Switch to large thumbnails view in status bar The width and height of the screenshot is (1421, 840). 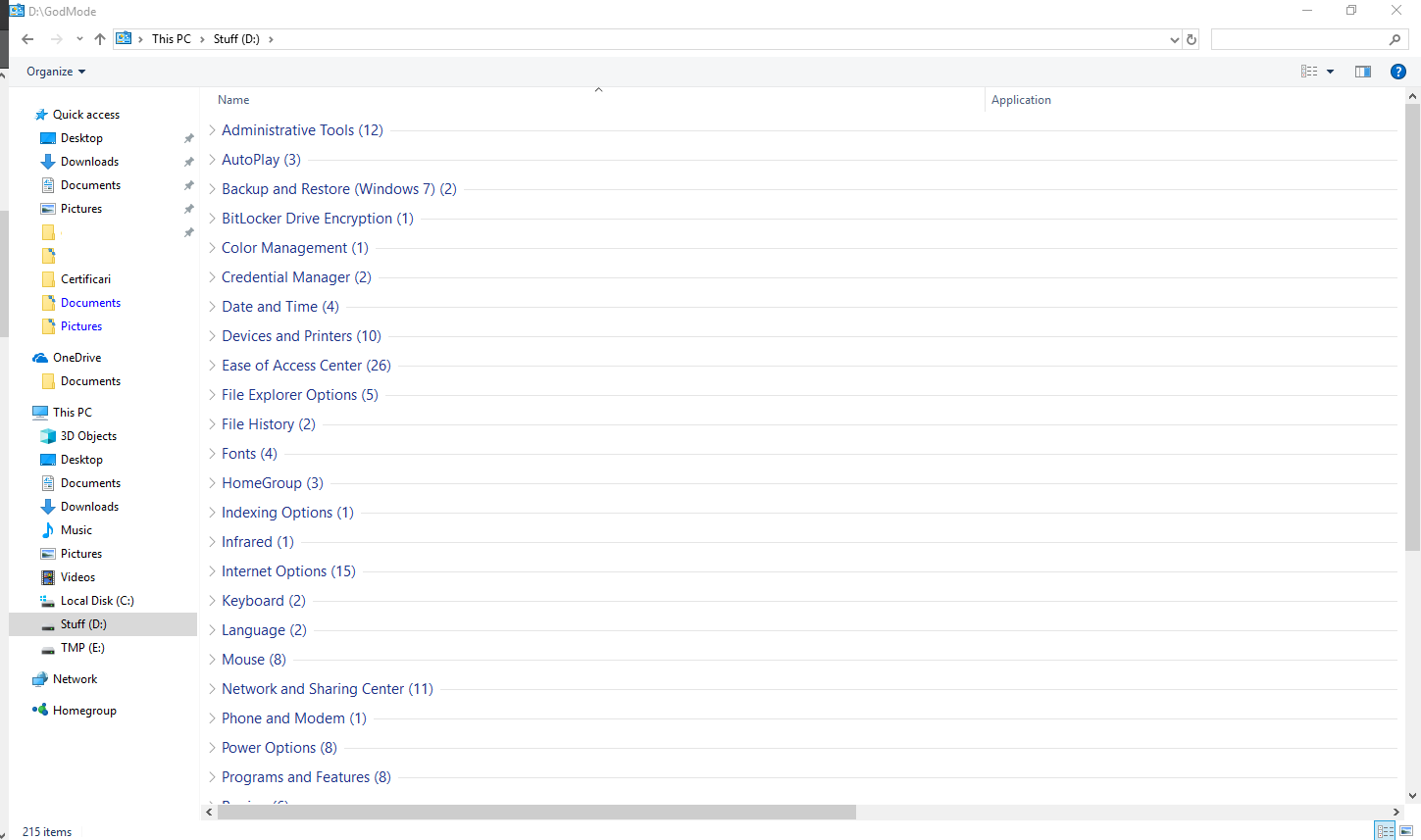(1406, 831)
